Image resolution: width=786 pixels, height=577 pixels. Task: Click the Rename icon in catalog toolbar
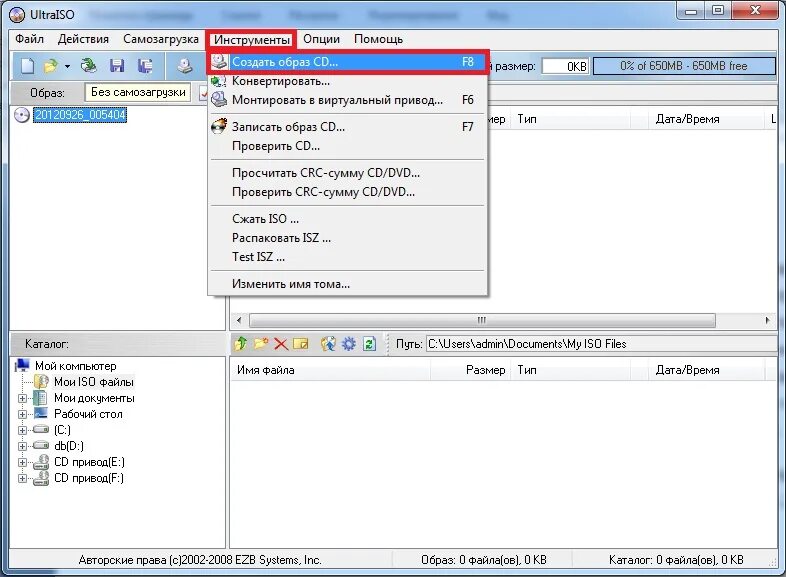coord(301,344)
